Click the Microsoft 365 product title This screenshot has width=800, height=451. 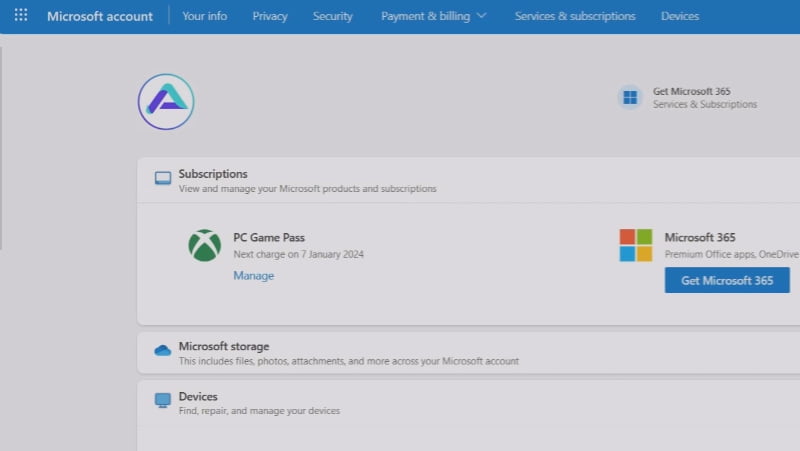click(699, 237)
